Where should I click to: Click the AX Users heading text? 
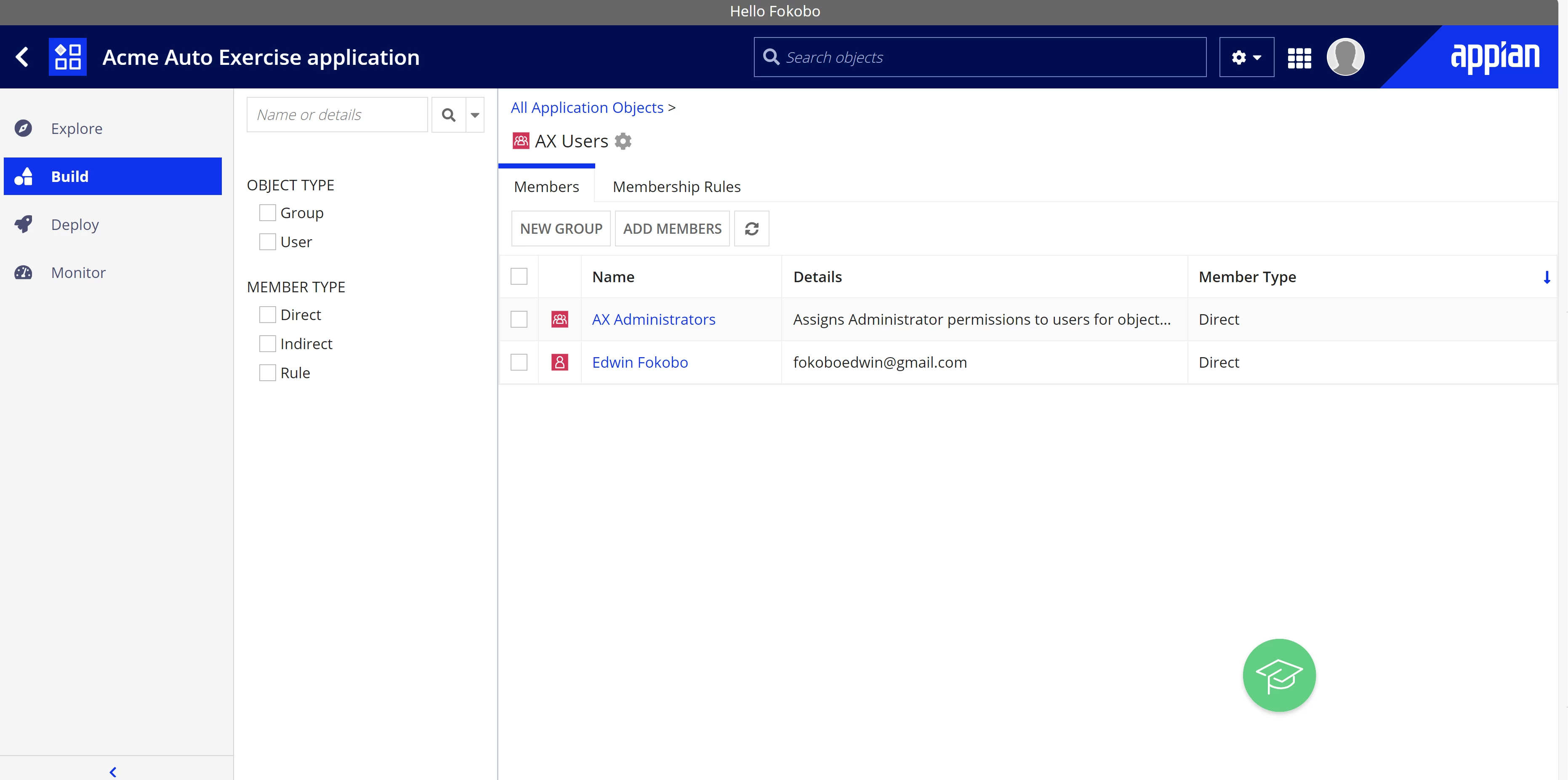pyautogui.click(x=571, y=141)
